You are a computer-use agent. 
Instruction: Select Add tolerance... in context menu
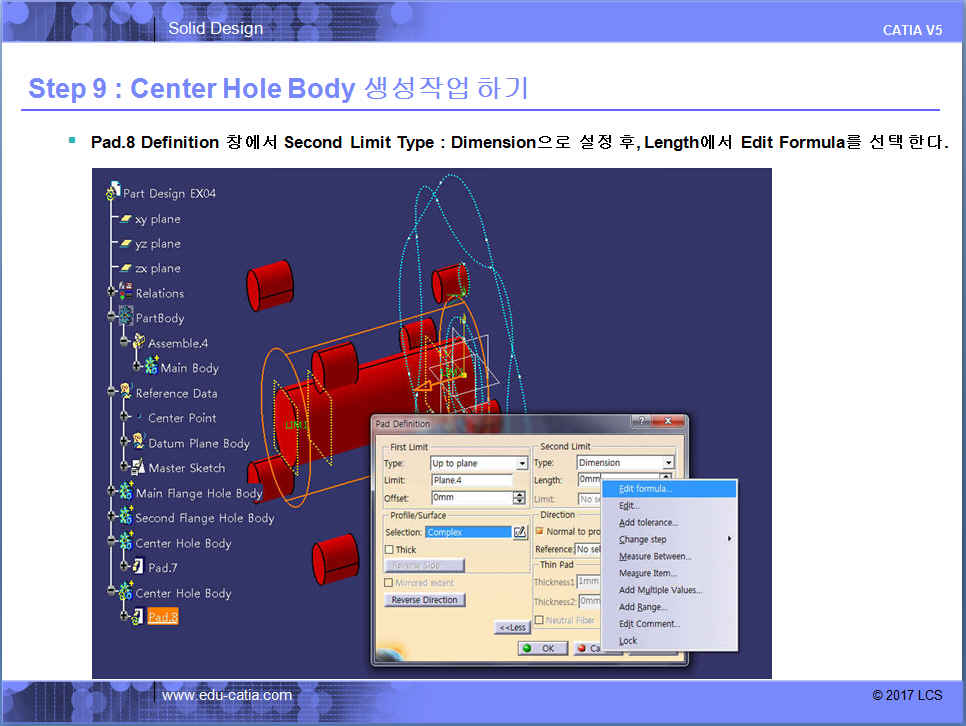(648, 522)
